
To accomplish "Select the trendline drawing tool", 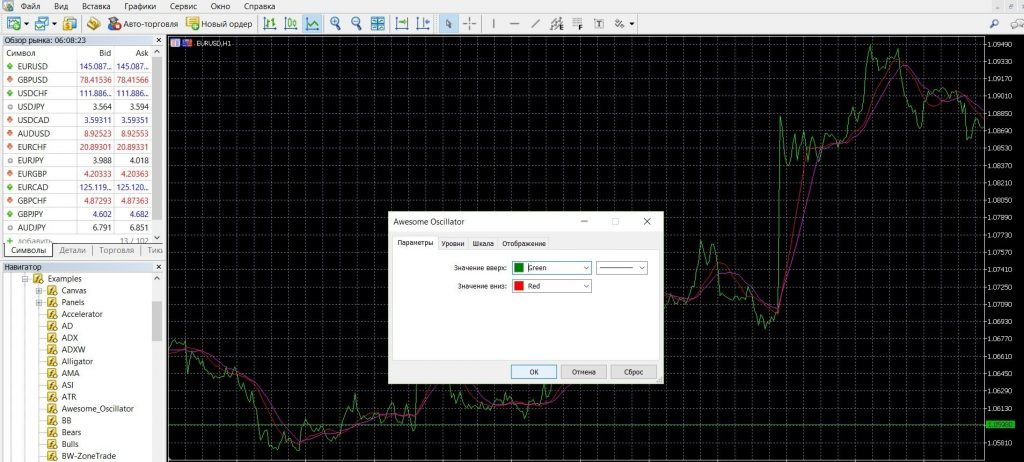I will coord(537,22).
